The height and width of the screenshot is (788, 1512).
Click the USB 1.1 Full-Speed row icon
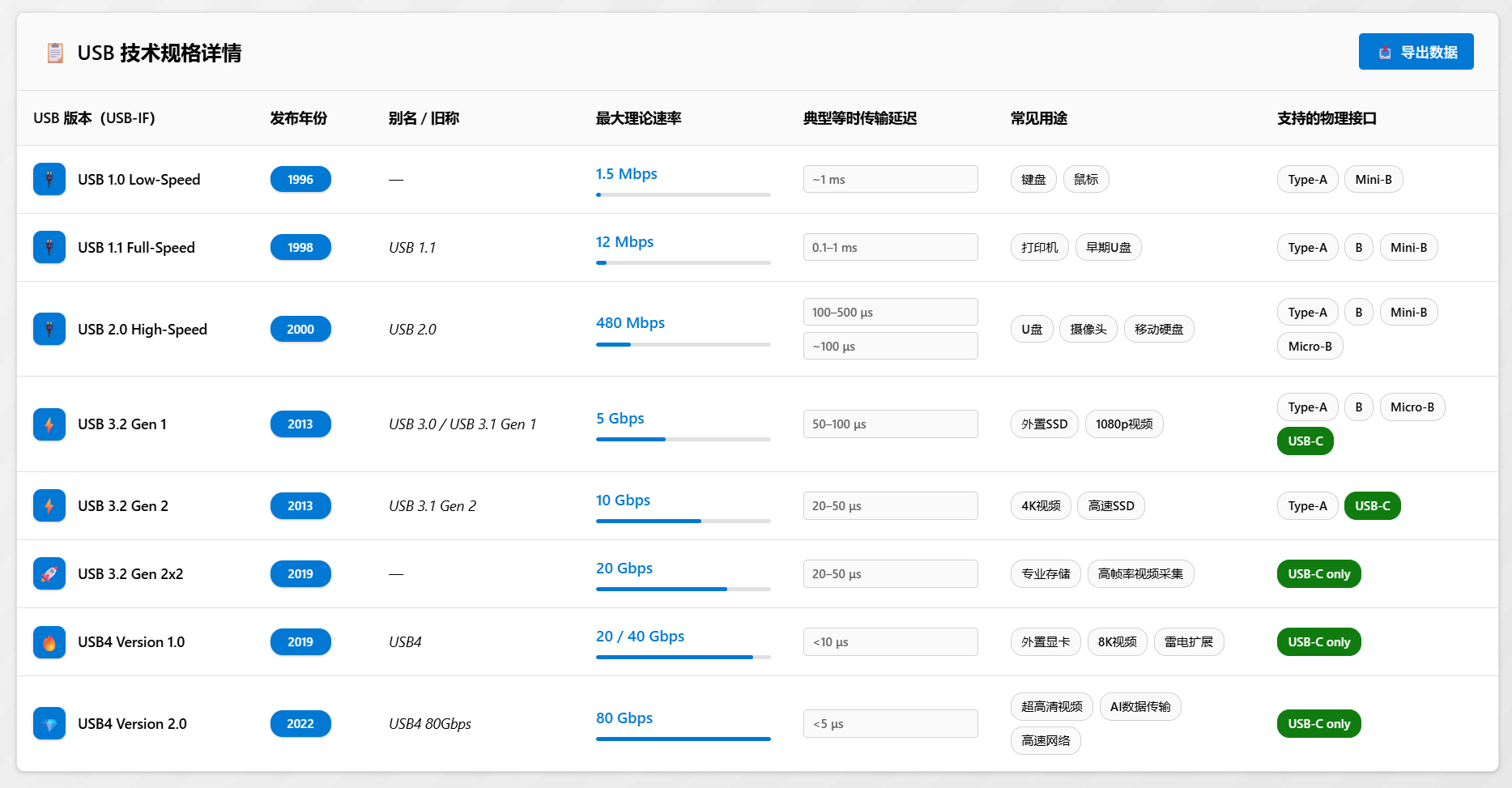pos(49,247)
